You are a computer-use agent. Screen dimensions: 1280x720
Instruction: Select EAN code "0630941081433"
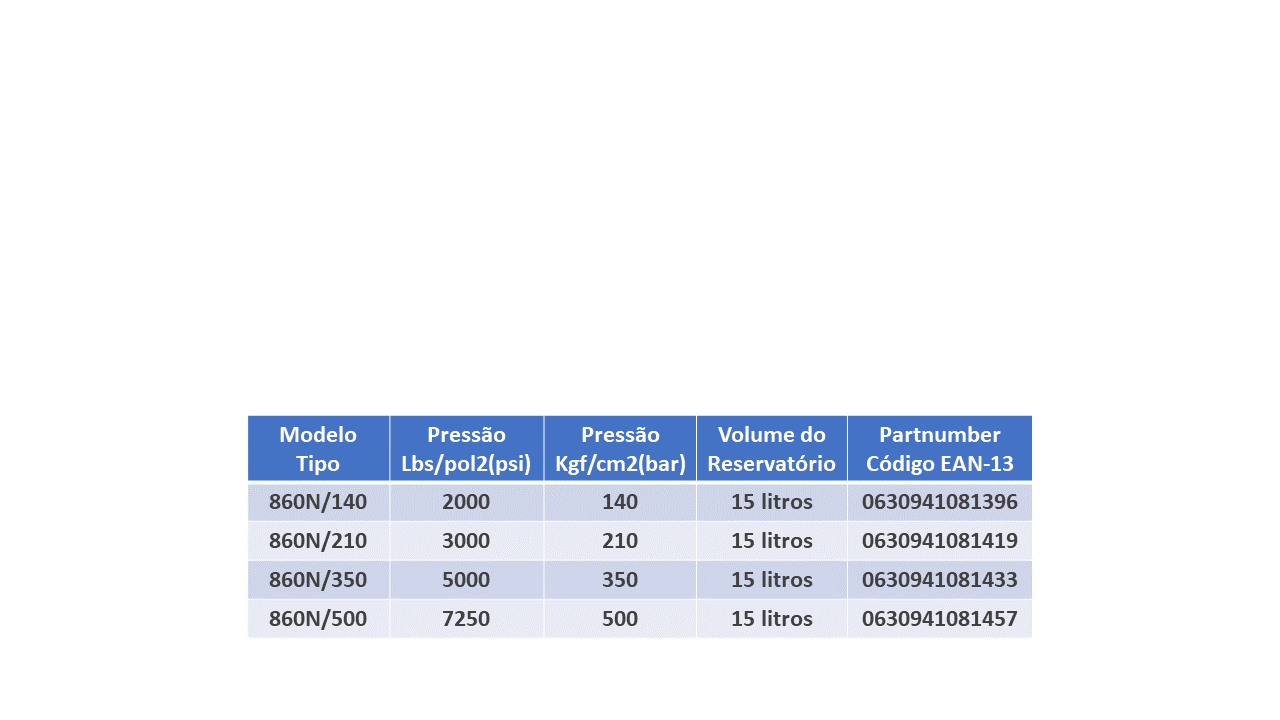[940, 580]
